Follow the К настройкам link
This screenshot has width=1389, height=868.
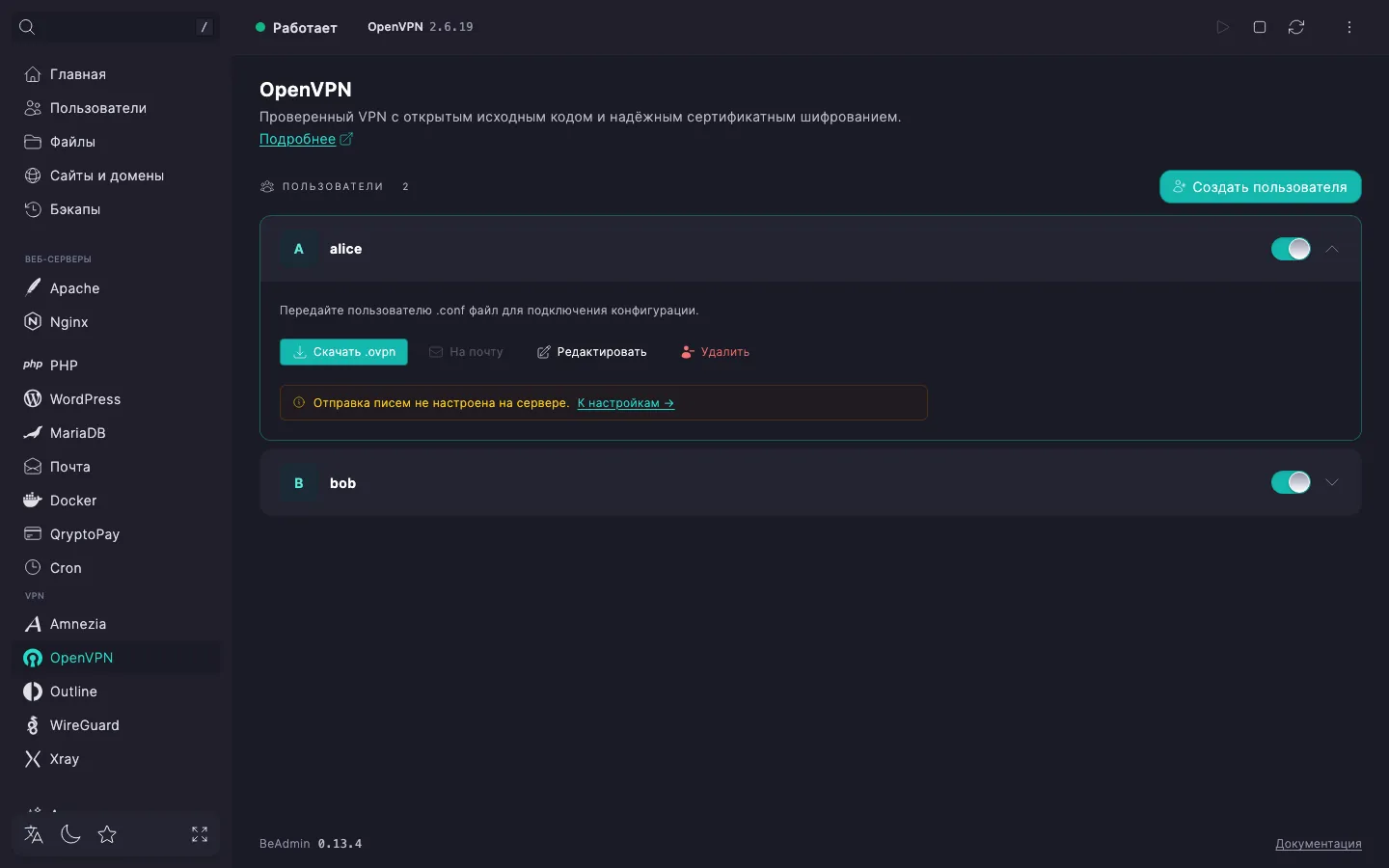[625, 403]
